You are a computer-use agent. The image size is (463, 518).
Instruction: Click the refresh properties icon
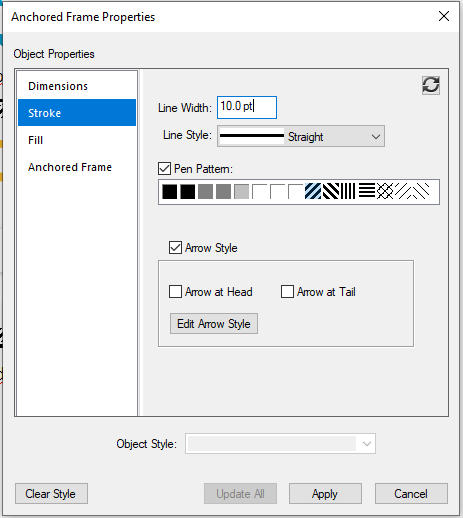point(431,85)
